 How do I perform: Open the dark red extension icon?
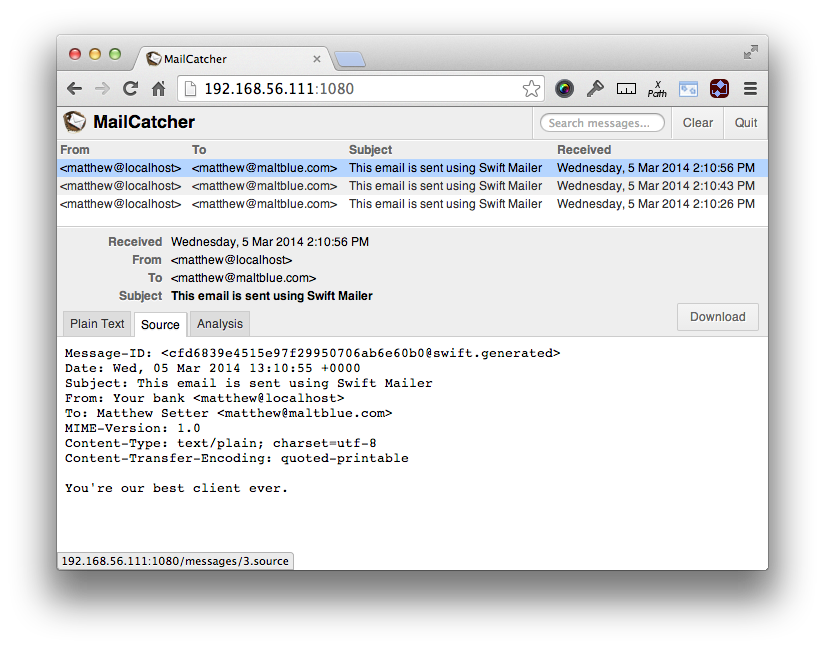[x=719, y=88]
